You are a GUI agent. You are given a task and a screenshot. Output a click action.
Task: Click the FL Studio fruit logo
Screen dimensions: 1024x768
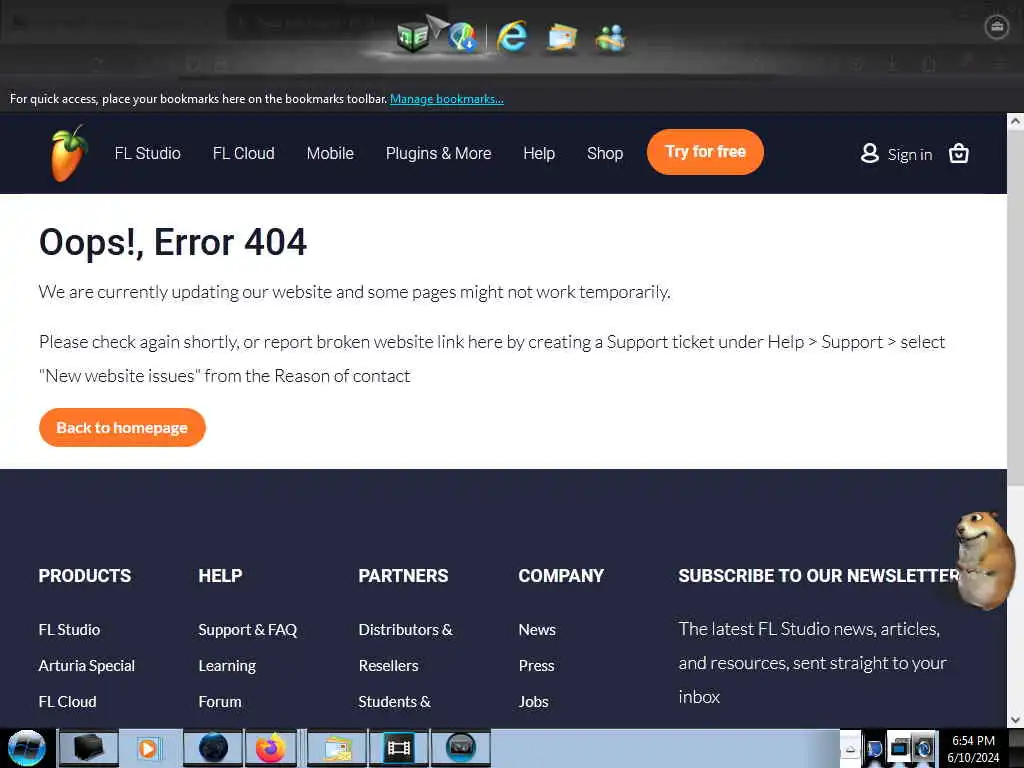(x=69, y=153)
